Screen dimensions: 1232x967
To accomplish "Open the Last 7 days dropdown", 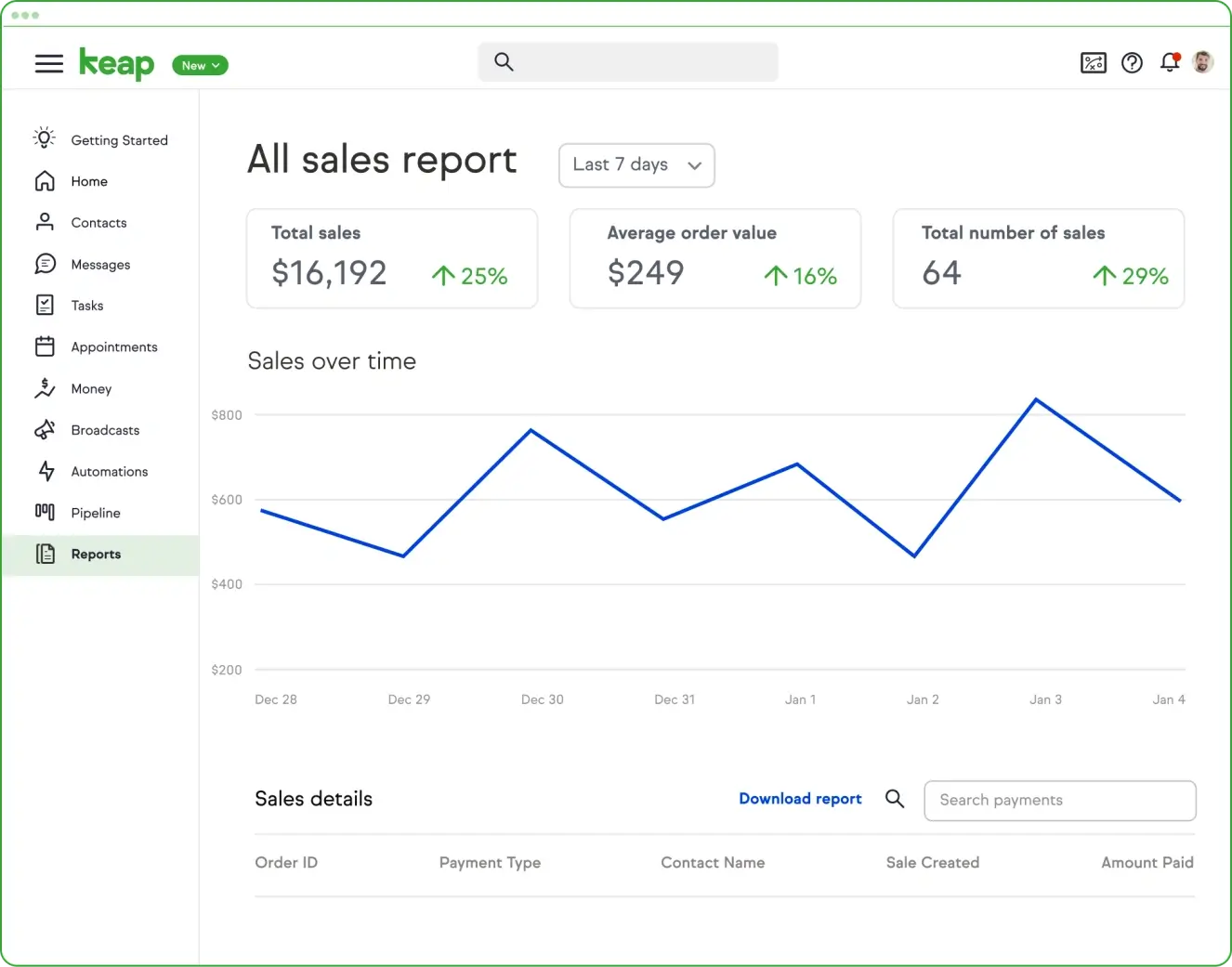I will pyautogui.click(x=636, y=165).
